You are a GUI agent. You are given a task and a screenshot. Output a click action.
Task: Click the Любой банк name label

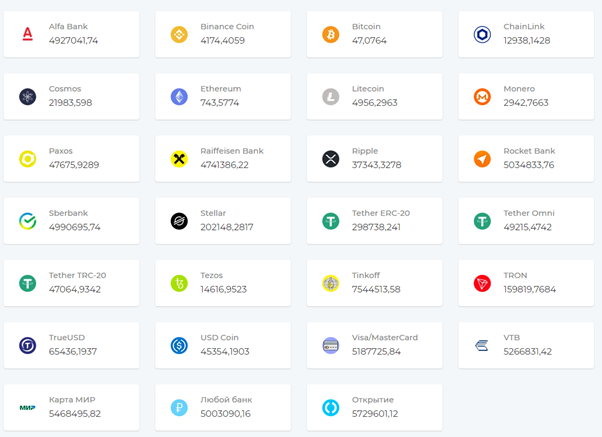pos(227,400)
